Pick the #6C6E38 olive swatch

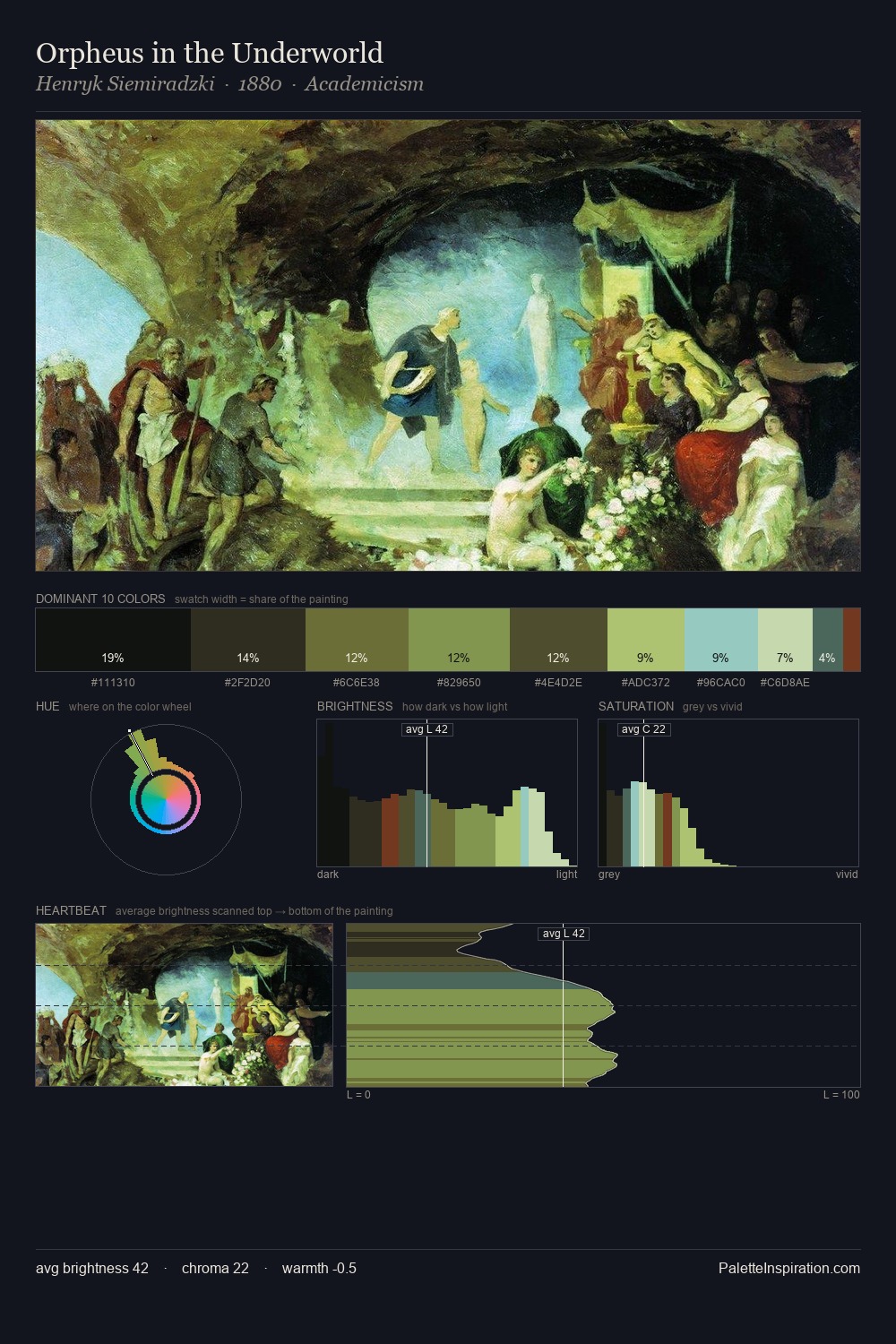357,640
